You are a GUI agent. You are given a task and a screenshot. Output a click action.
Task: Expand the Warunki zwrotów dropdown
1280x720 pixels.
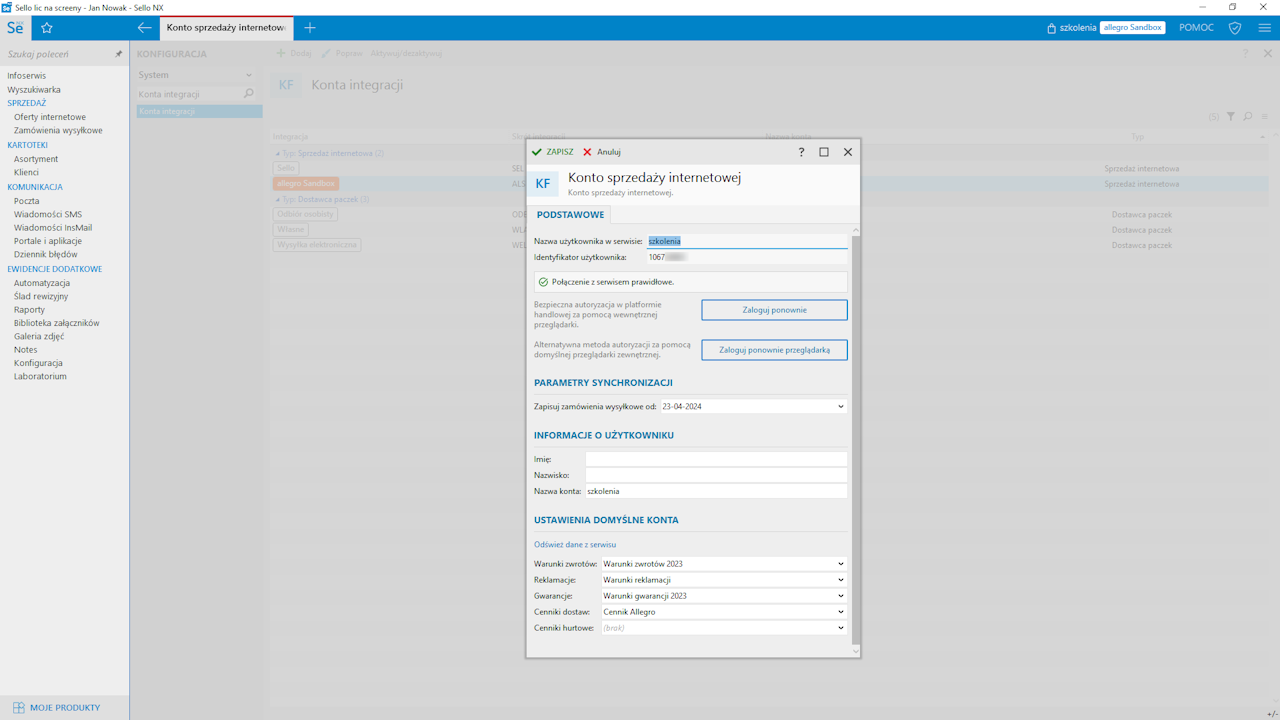pyautogui.click(x=840, y=564)
